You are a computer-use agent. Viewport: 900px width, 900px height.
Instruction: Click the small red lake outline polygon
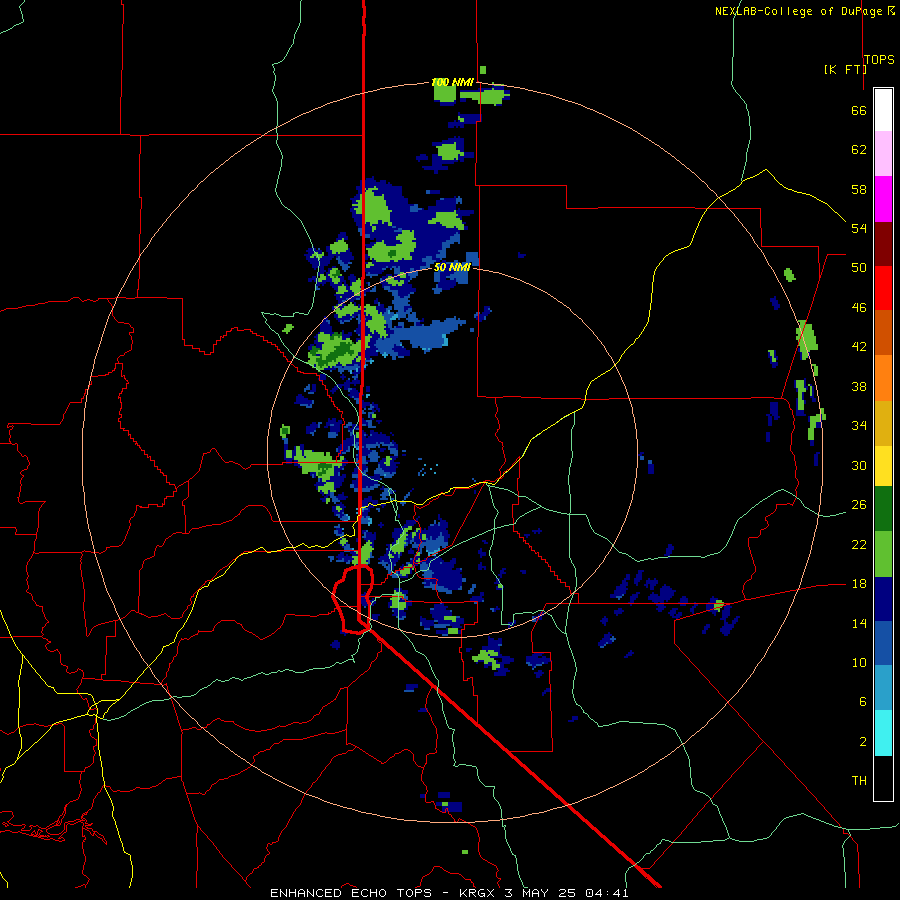(x=354, y=599)
